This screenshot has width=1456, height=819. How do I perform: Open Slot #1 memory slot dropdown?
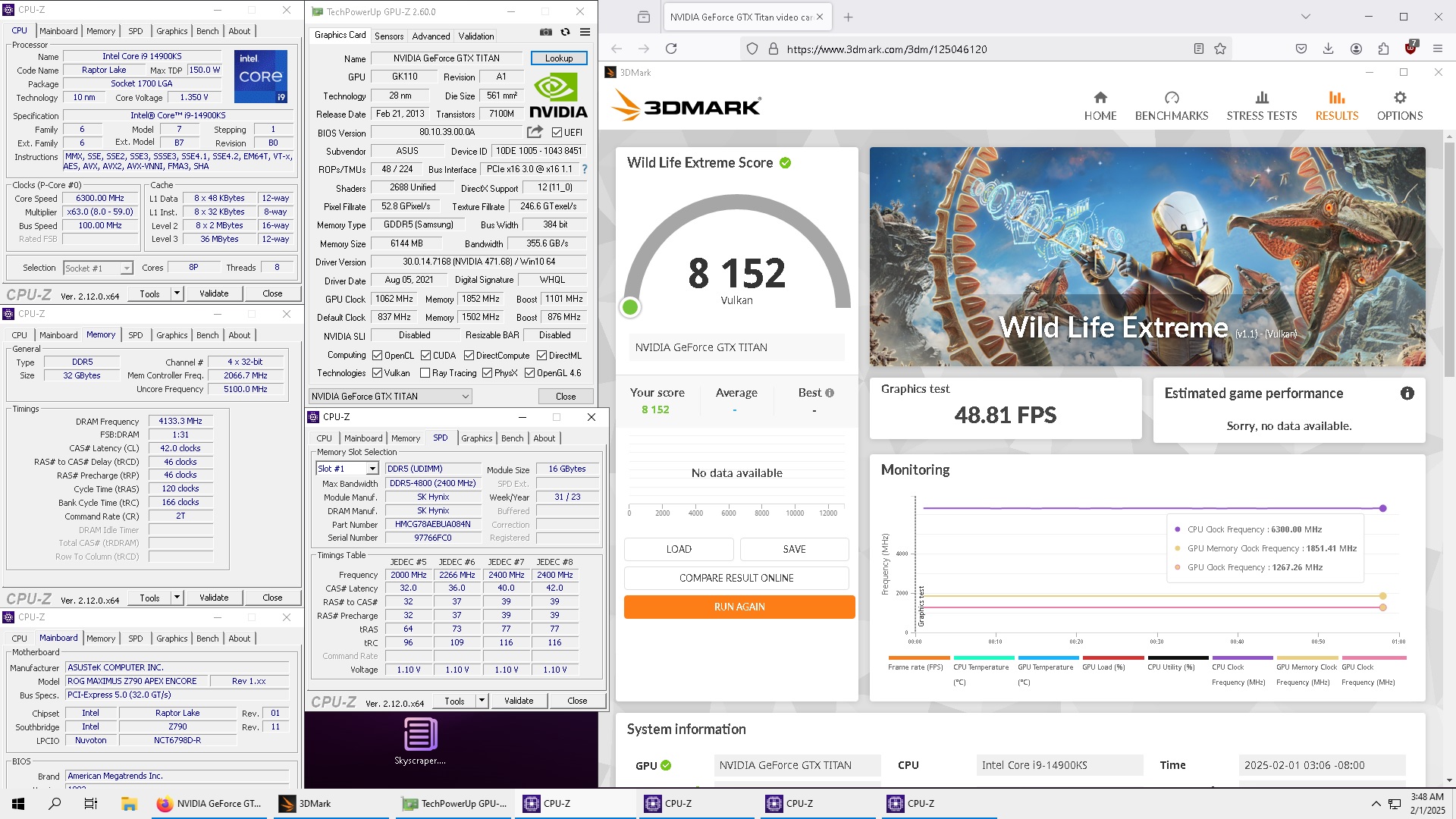tap(347, 469)
